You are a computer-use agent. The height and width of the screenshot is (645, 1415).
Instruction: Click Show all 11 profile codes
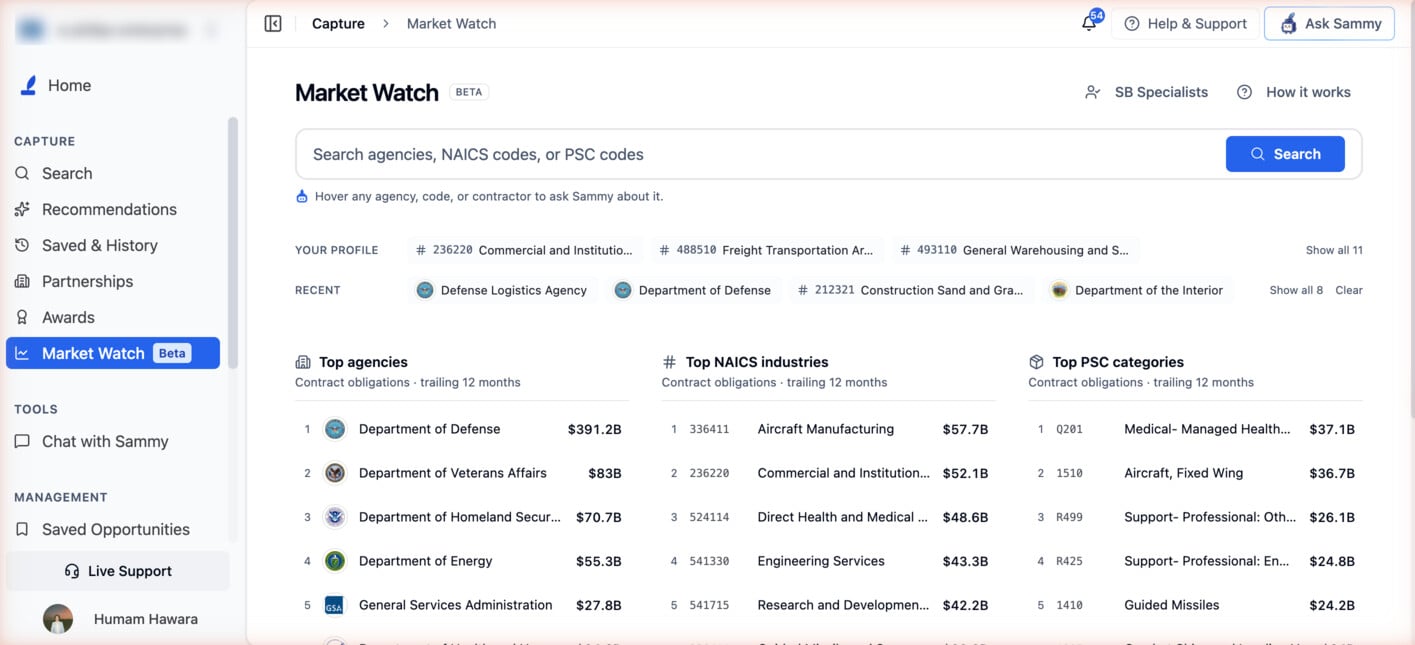pyautogui.click(x=1334, y=250)
